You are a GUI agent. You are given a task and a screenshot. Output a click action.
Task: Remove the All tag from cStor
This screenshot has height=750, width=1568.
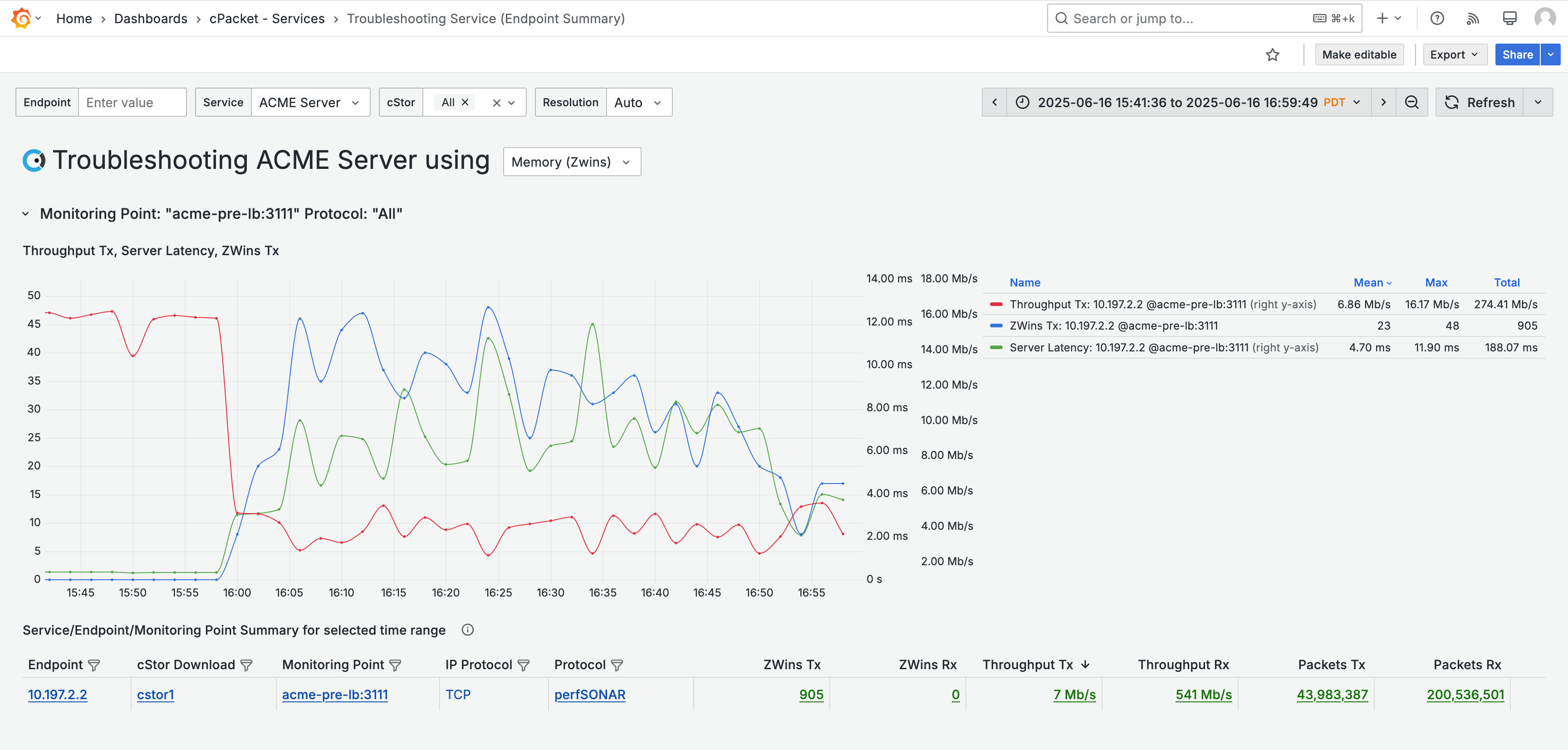pos(465,102)
